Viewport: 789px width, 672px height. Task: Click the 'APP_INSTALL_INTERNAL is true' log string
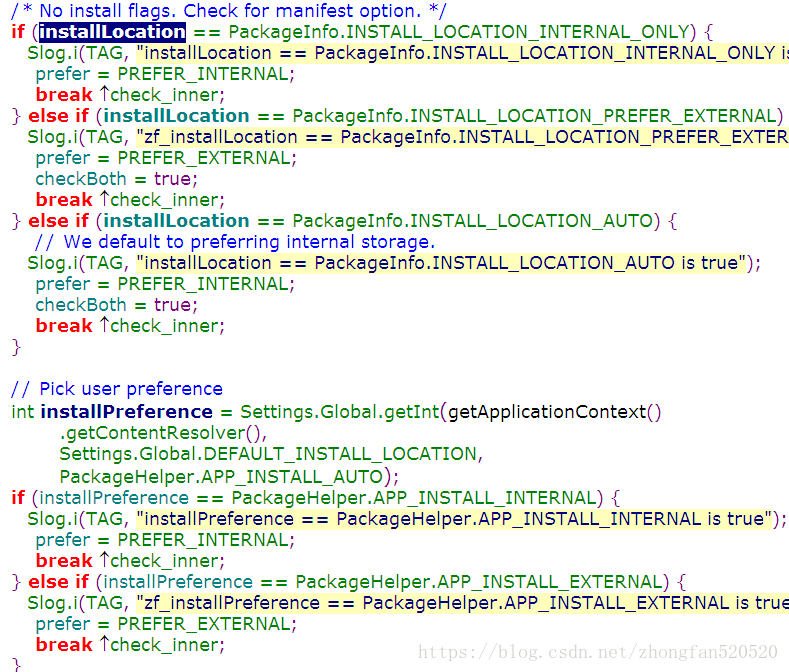tap(454, 519)
